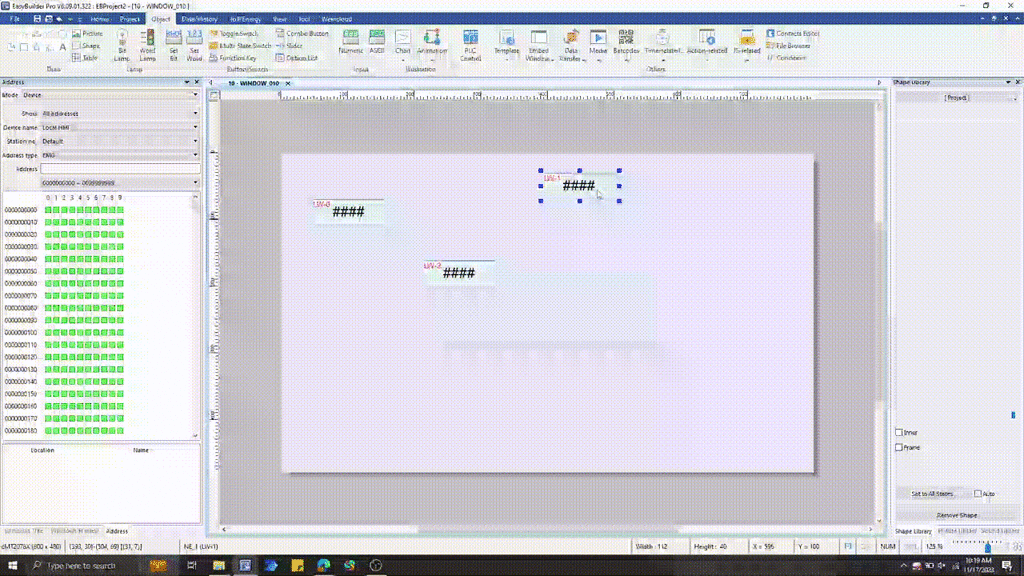The width and height of the screenshot is (1024, 576).
Task: Enable the Inner checkbox in Shape Library
Action: (898, 432)
